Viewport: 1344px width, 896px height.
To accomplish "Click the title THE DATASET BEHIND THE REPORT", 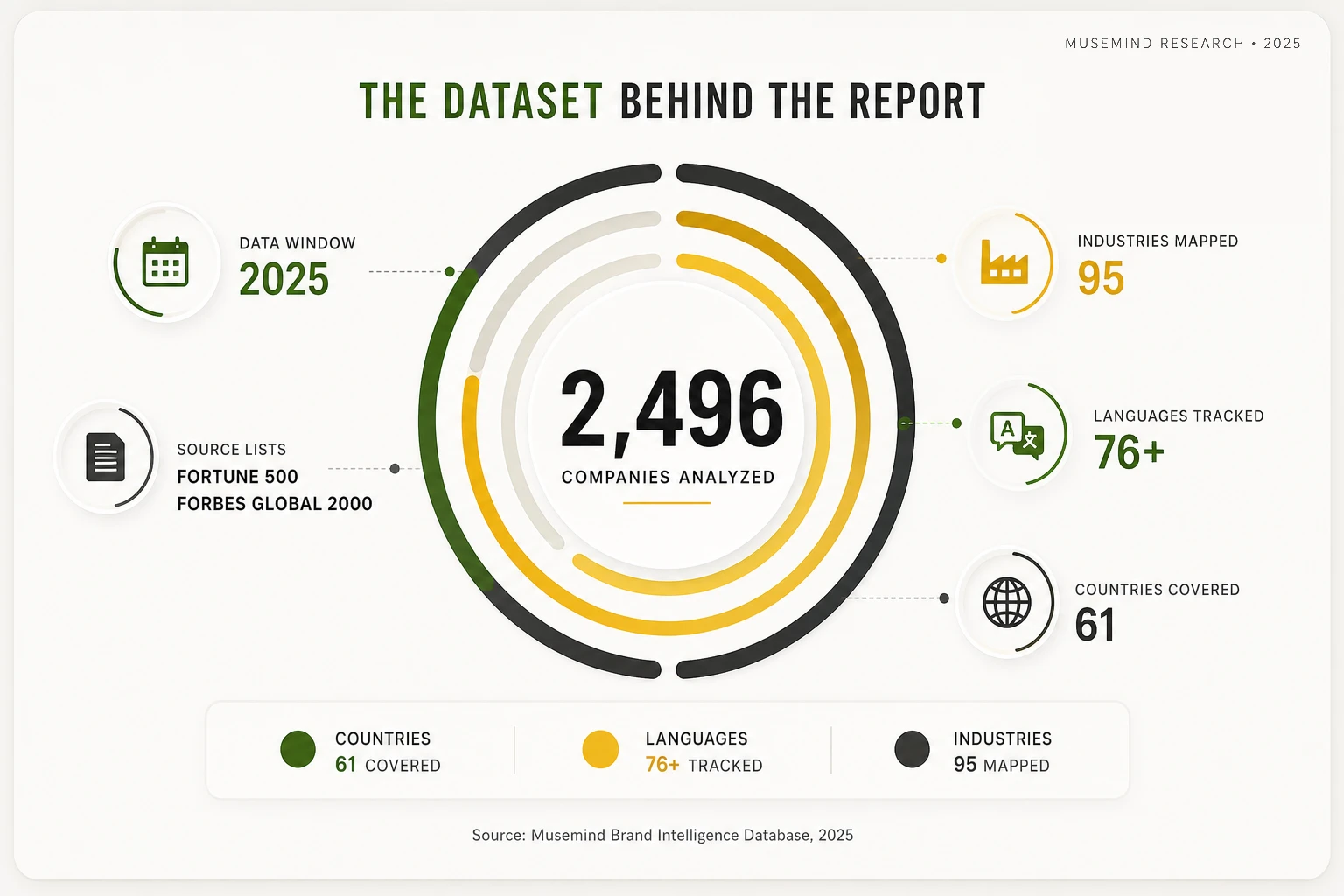I will pyautogui.click(x=672, y=101).
